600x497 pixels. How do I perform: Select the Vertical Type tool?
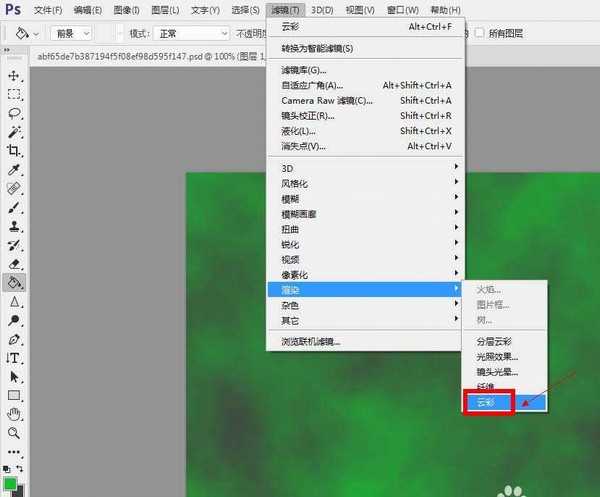click(x=14, y=358)
